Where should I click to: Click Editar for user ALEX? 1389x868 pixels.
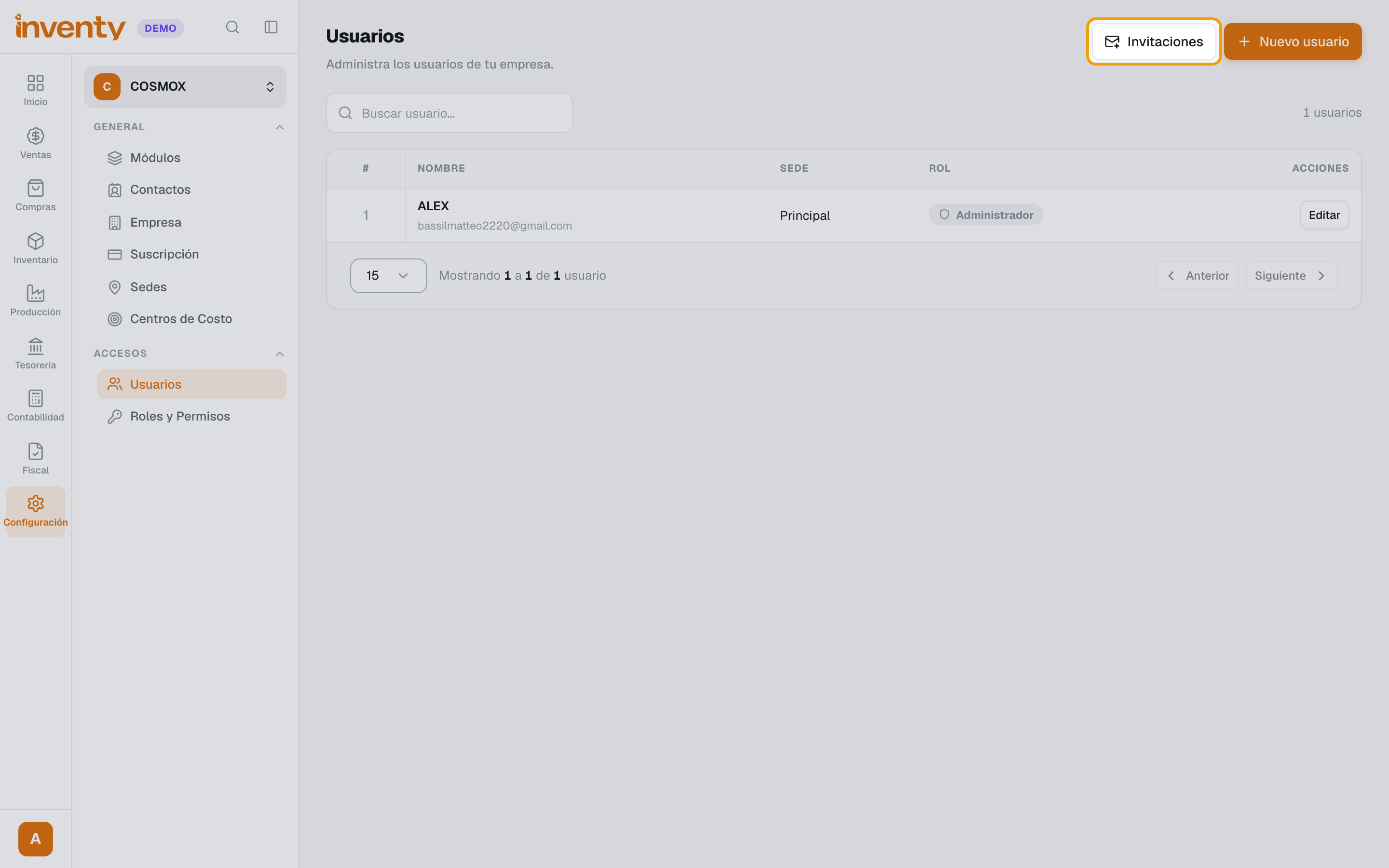point(1324,215)
